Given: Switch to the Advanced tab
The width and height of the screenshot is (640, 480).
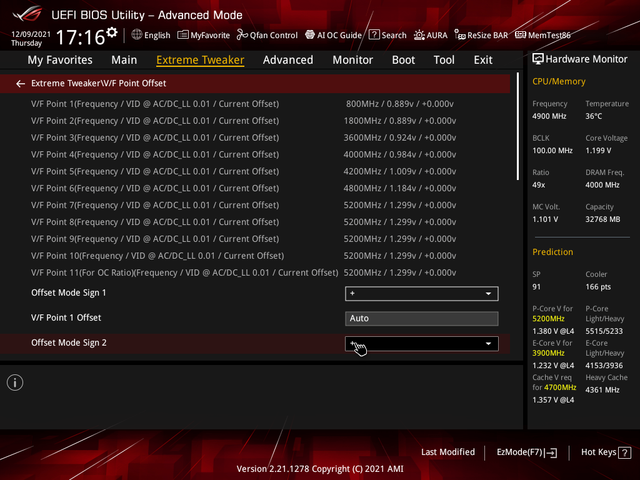Looking at the screenshot, I should 288,60.
